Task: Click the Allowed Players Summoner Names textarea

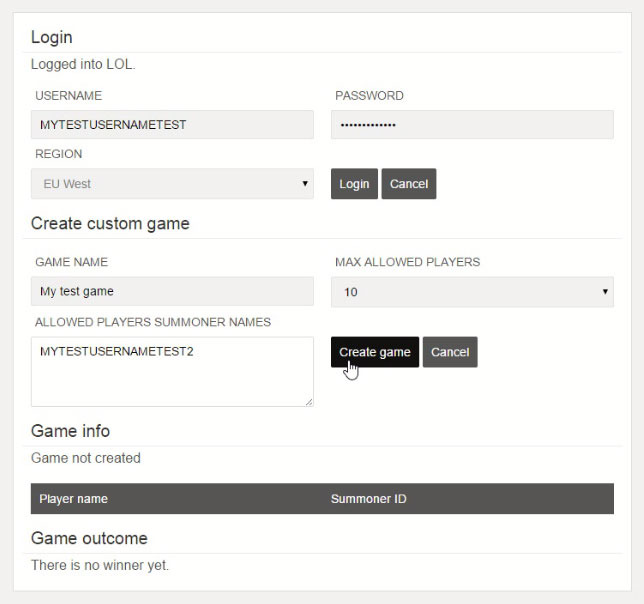Action: point(172,371)
